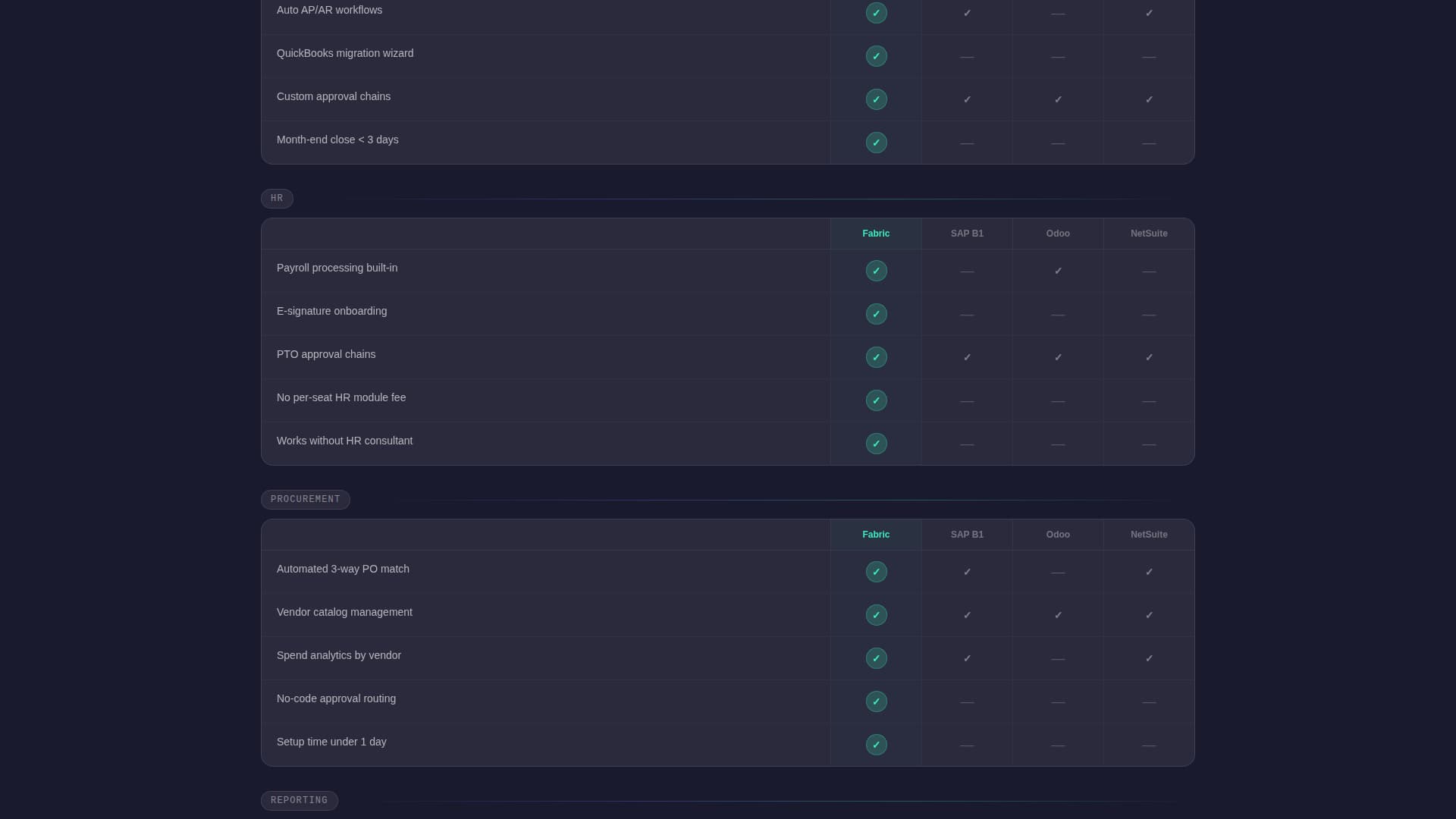This screenshot has height=819, width=1456.
Task: Click NetSuite column header in Procurement table
Action: click(1149, 535)
